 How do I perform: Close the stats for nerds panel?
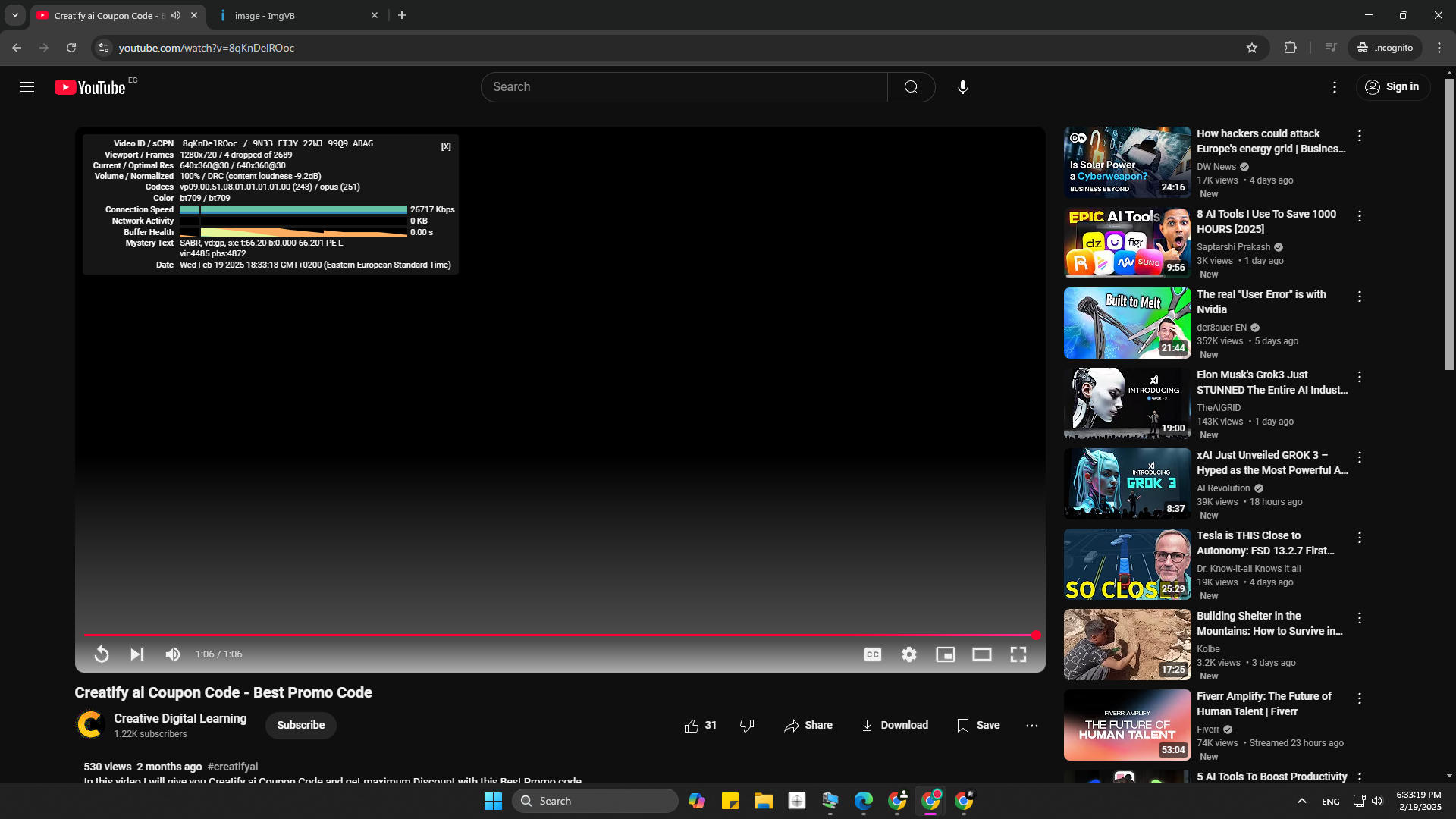[x=446, y=146]
